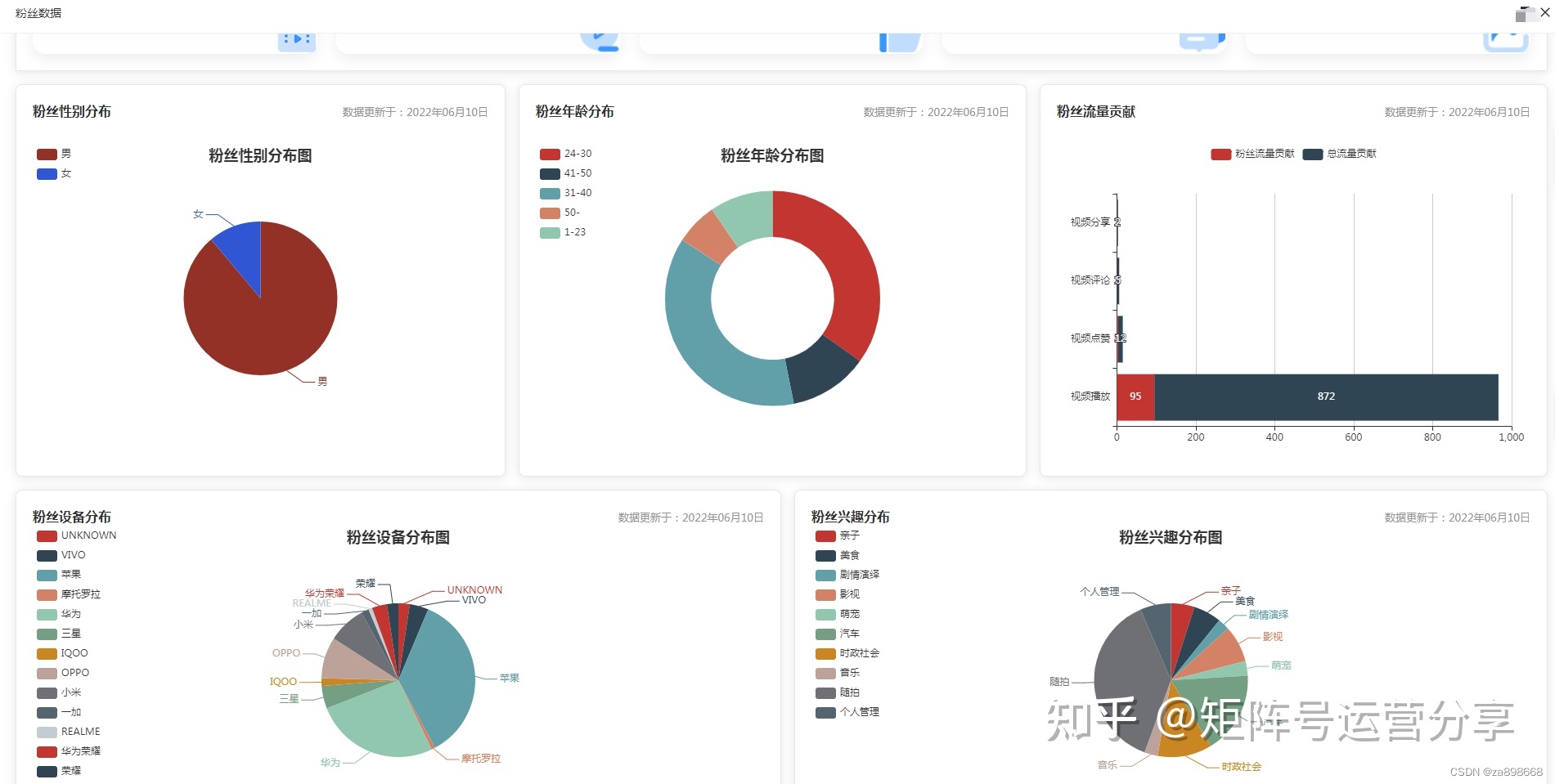Click the share arrow icon on the rightmost stats card
The image size is (1555, 784).
point(1504,38)
